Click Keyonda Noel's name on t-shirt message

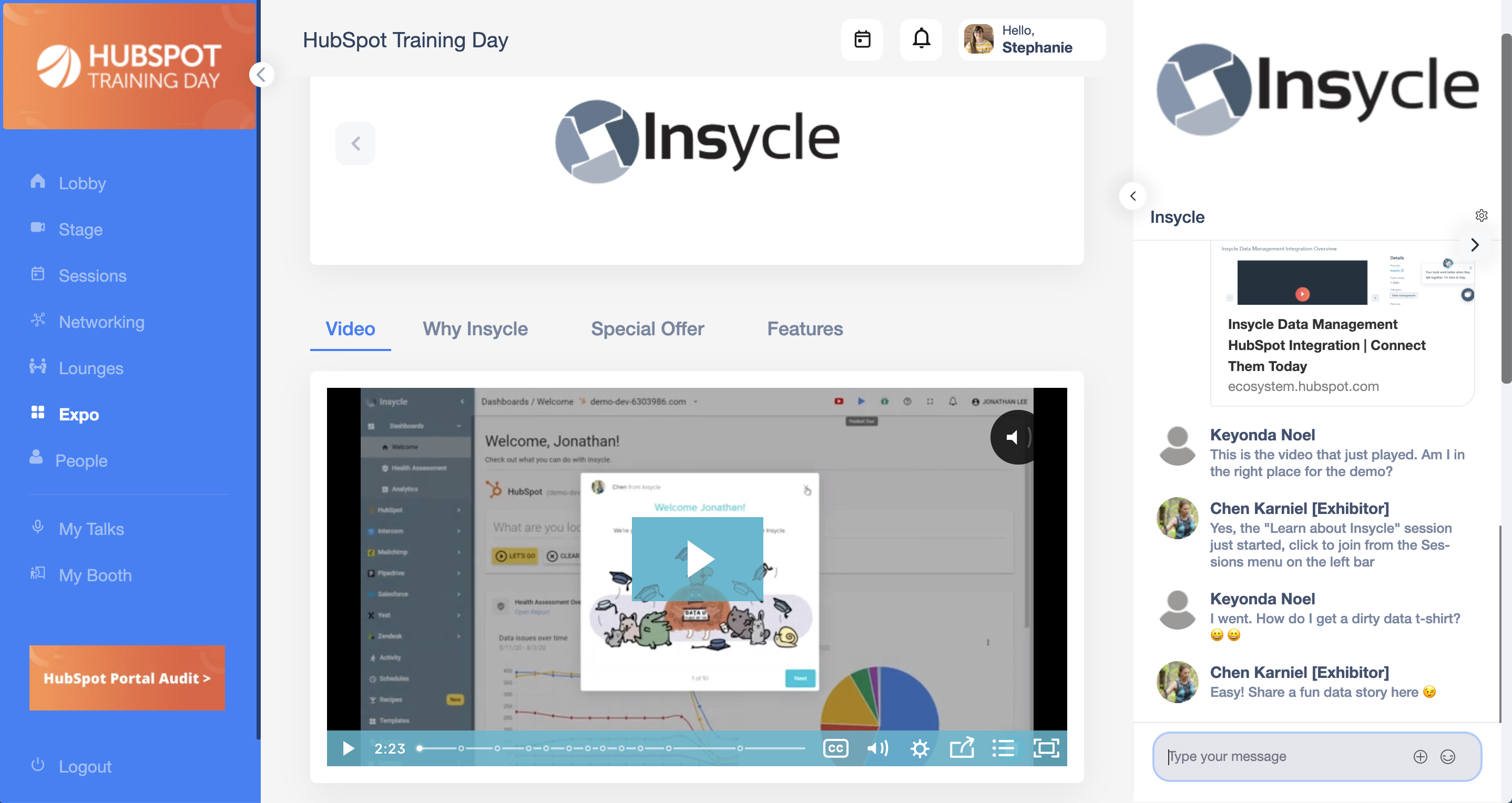click(x=1262, y=599)
